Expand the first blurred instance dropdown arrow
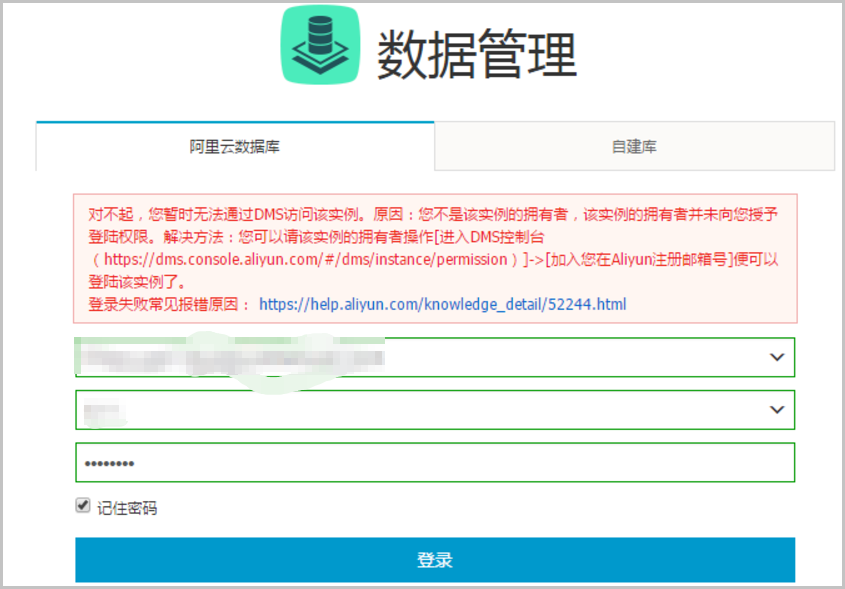This screenshot has height=589, width=845. 777,357
